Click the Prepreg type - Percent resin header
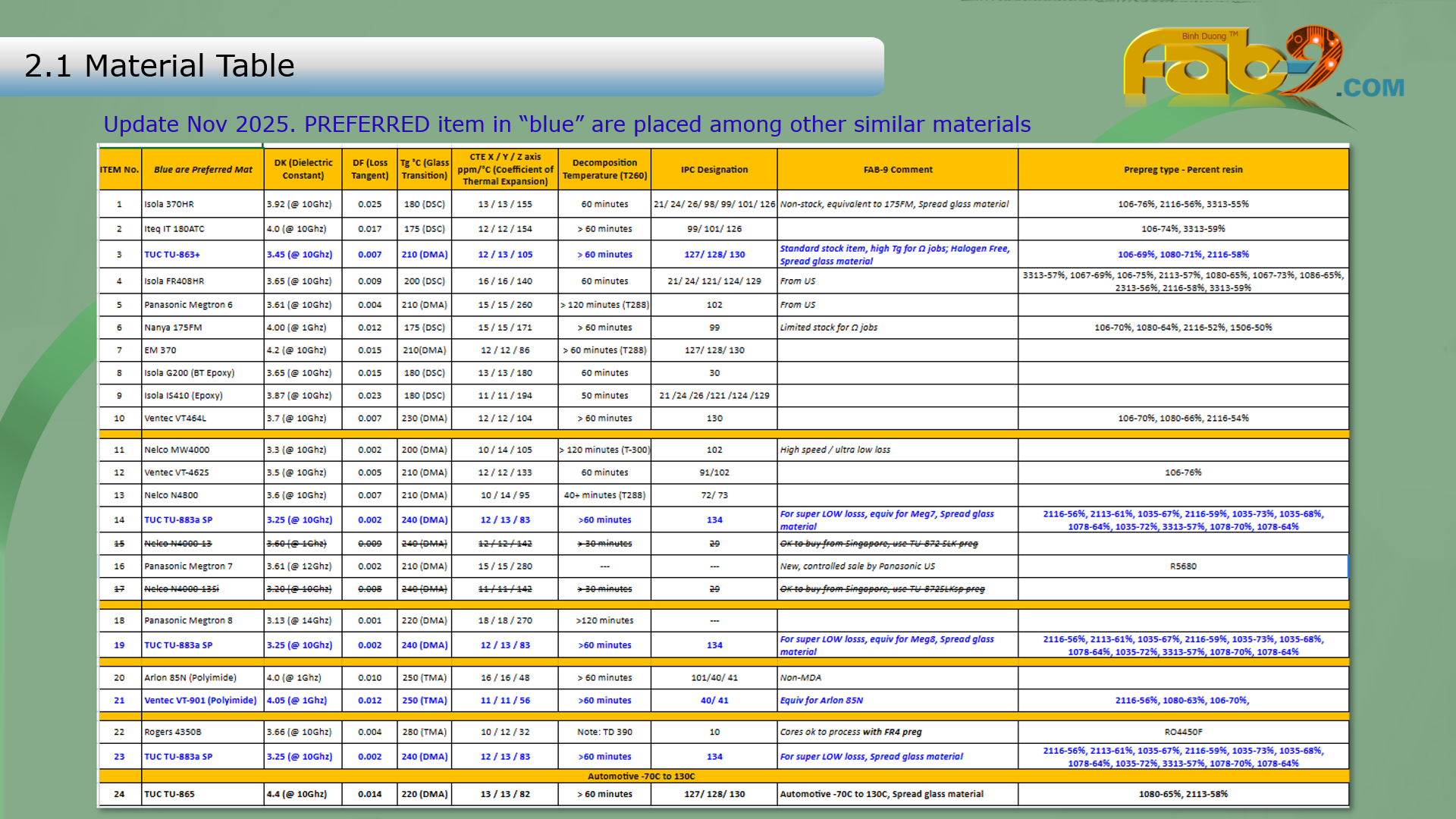This screenshot has width=1456, height=819. click(x=1182, y=170)
